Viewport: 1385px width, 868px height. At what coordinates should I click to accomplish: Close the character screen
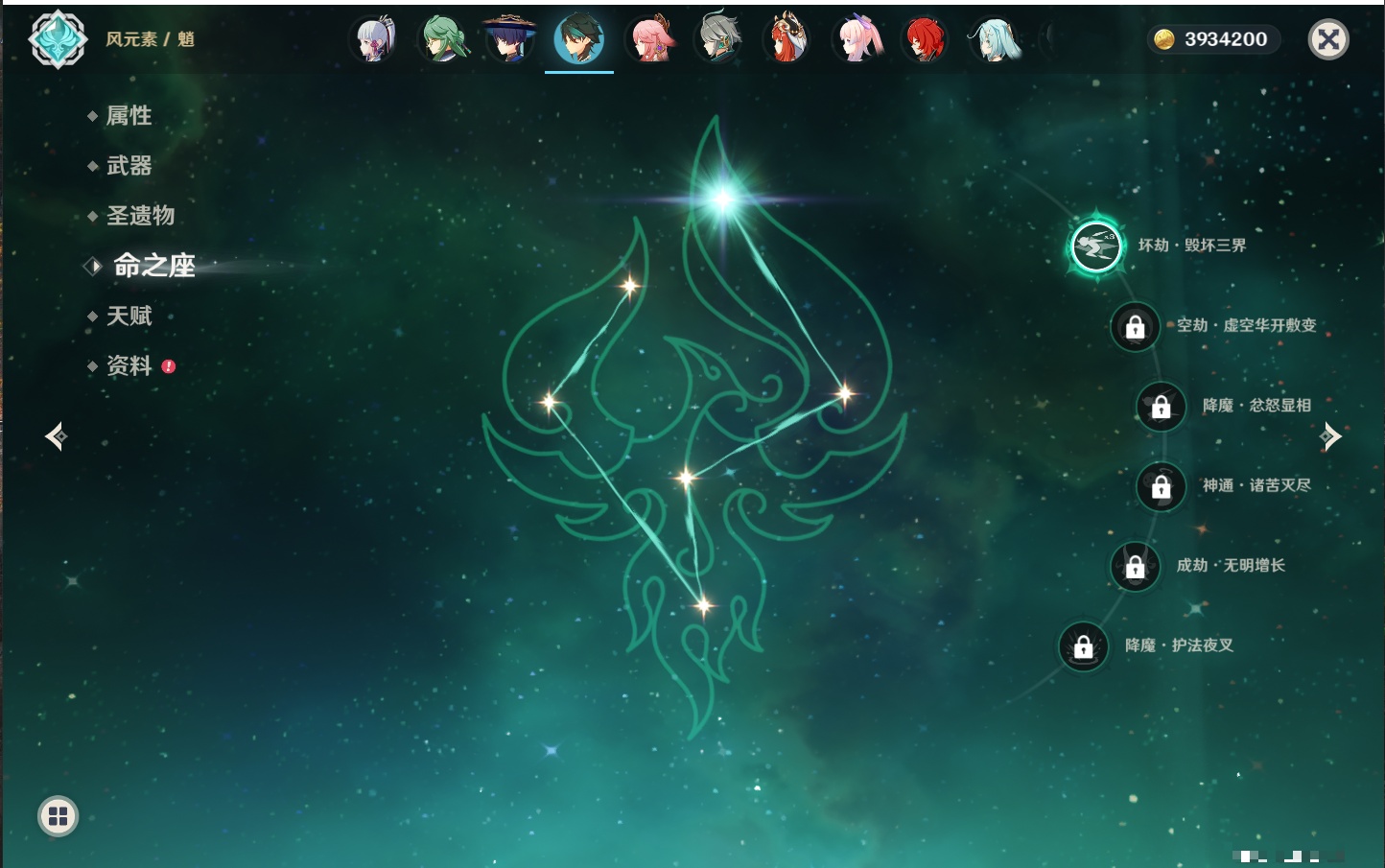[x=1328, y=39]
